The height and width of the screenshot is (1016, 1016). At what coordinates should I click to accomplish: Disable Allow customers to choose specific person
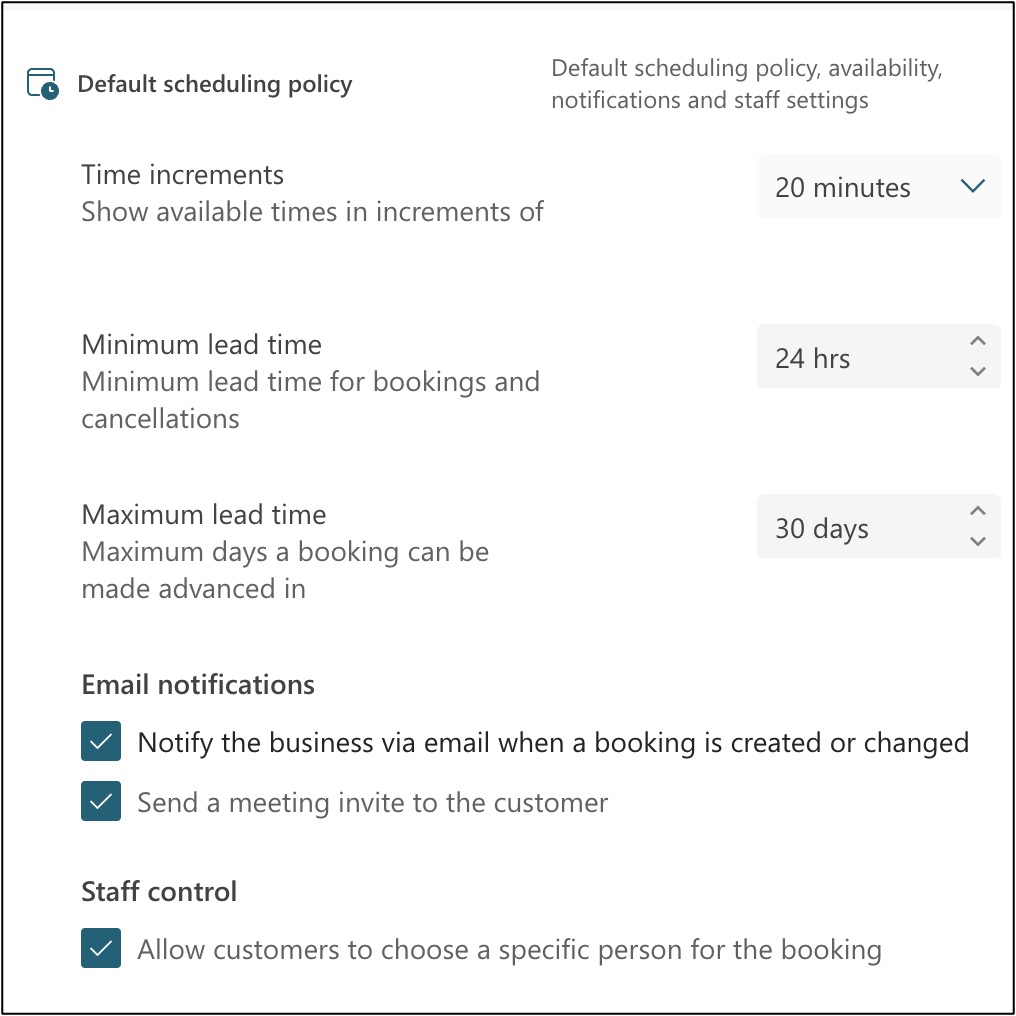tap(101, 949)
